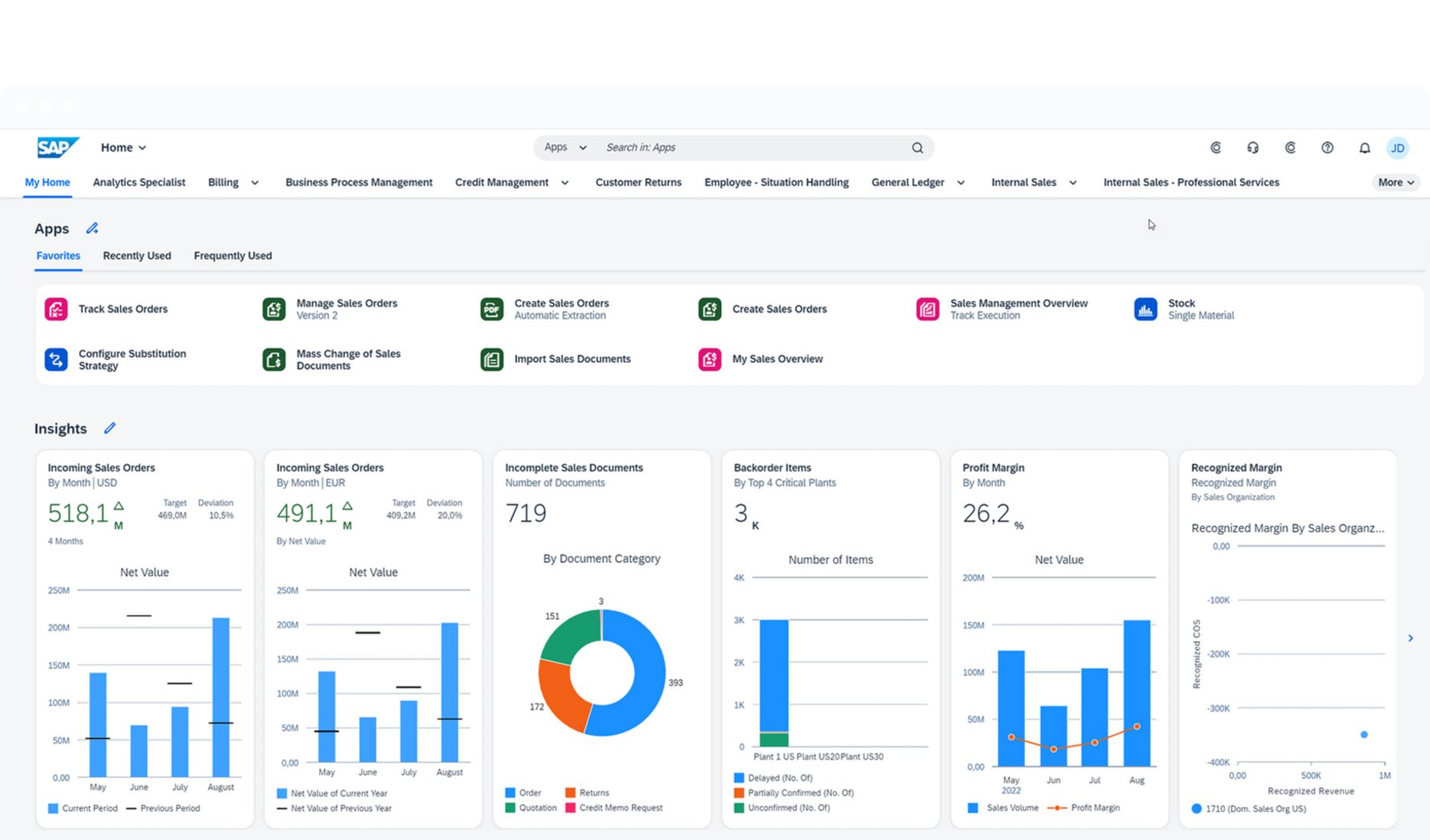The width and height of the screenshot is (1430, 840).
Task: Open Stock Single Material app icon
Action: click(1145, 309)
